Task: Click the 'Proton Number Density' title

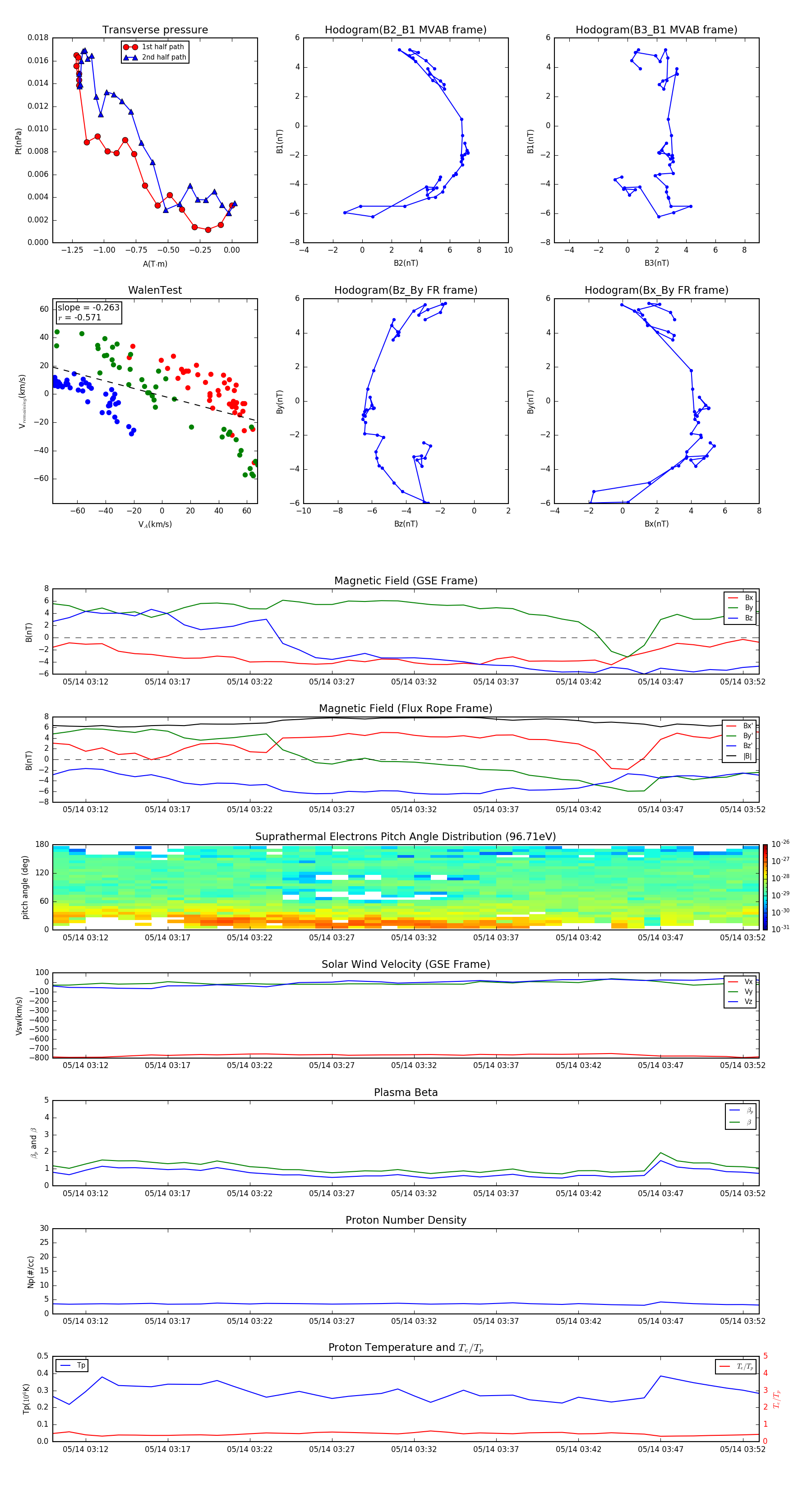Action: 406,1221
